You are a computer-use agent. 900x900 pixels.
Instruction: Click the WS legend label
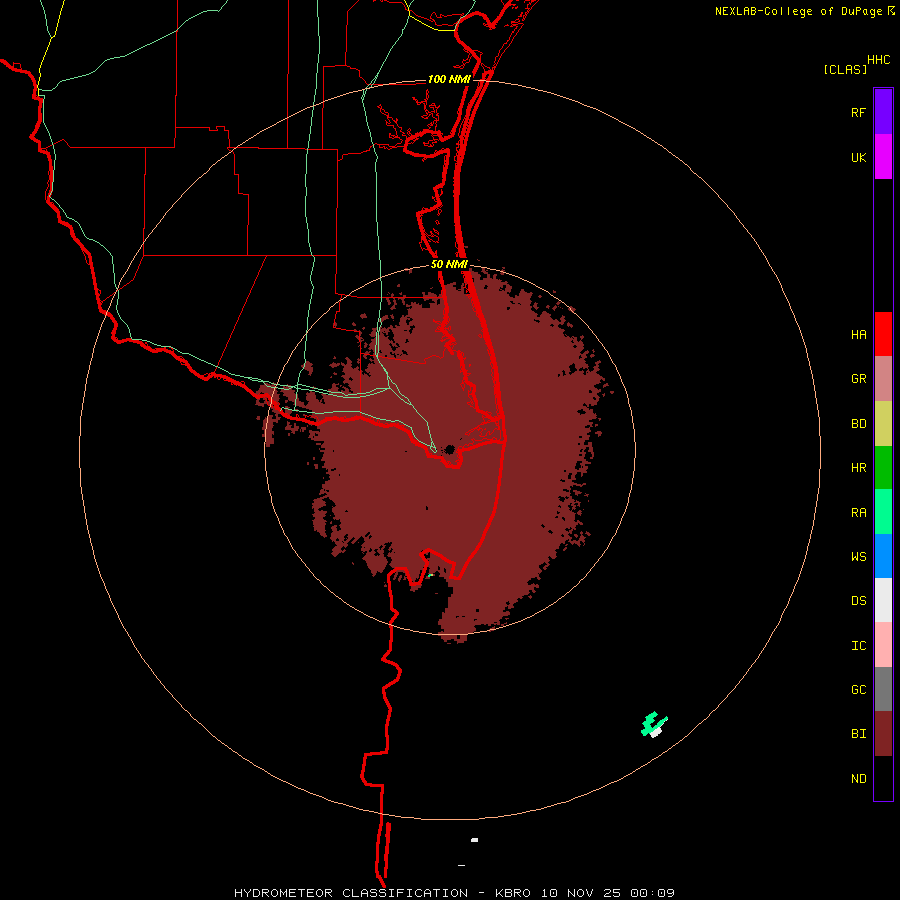(858, 557)
